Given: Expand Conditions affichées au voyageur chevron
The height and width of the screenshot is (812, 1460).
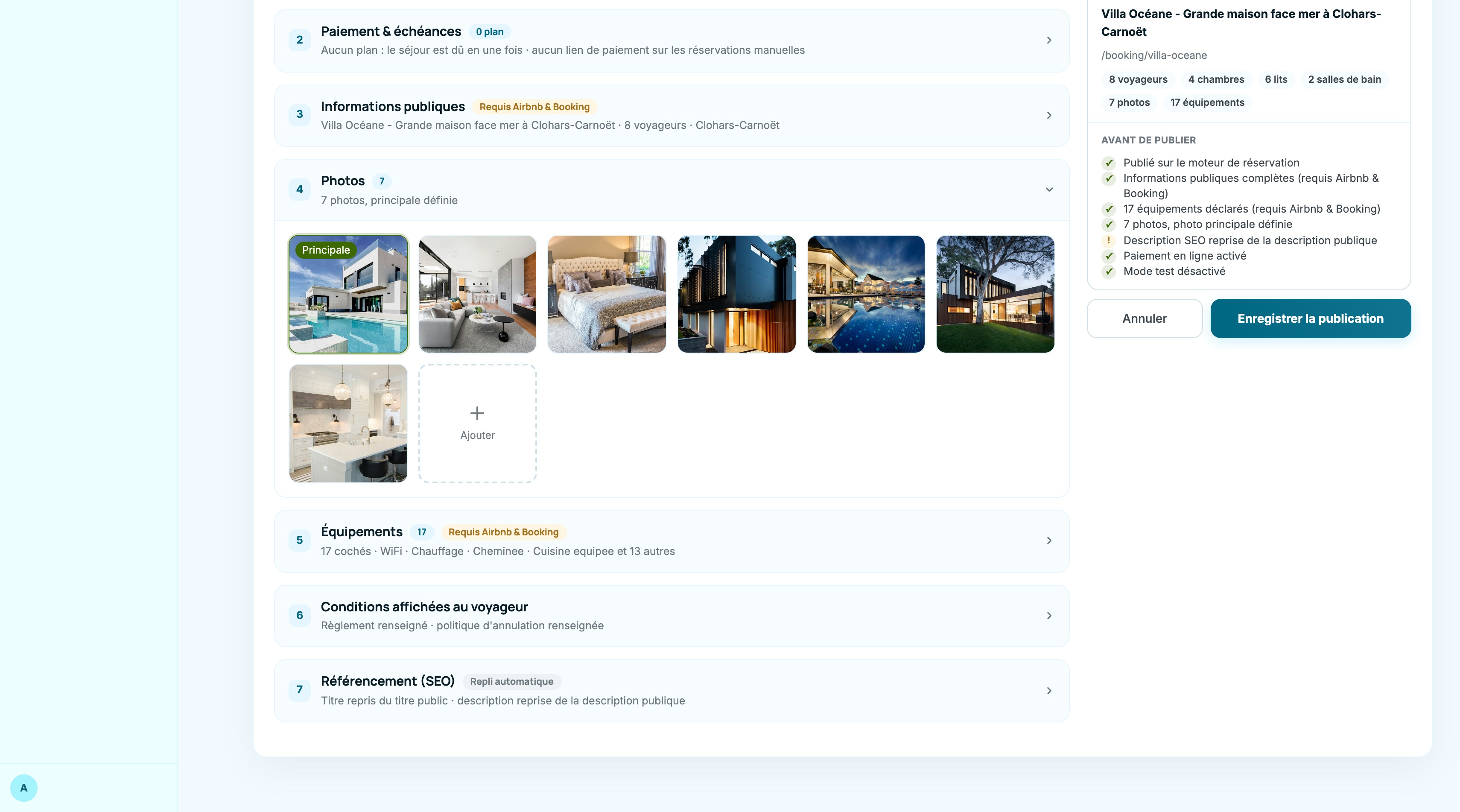Looking at the screenshot, I should point(1048,615).
